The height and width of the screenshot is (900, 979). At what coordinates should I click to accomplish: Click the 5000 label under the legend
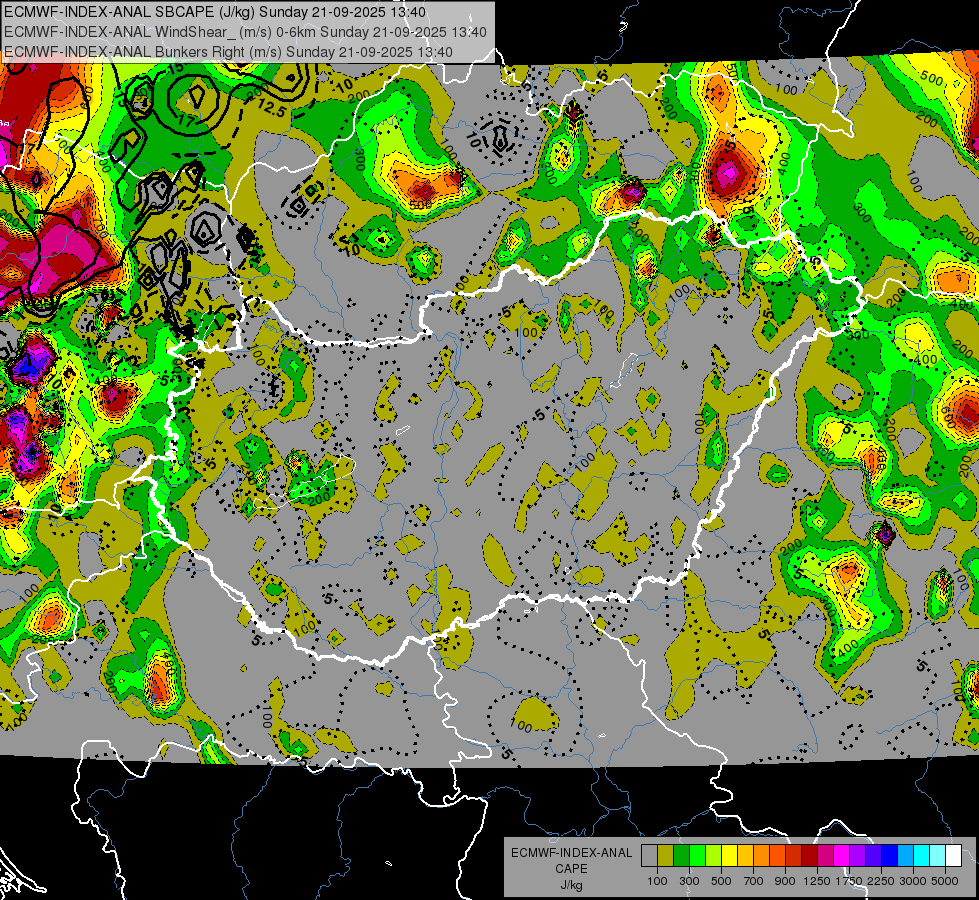[x=945, y=881]
